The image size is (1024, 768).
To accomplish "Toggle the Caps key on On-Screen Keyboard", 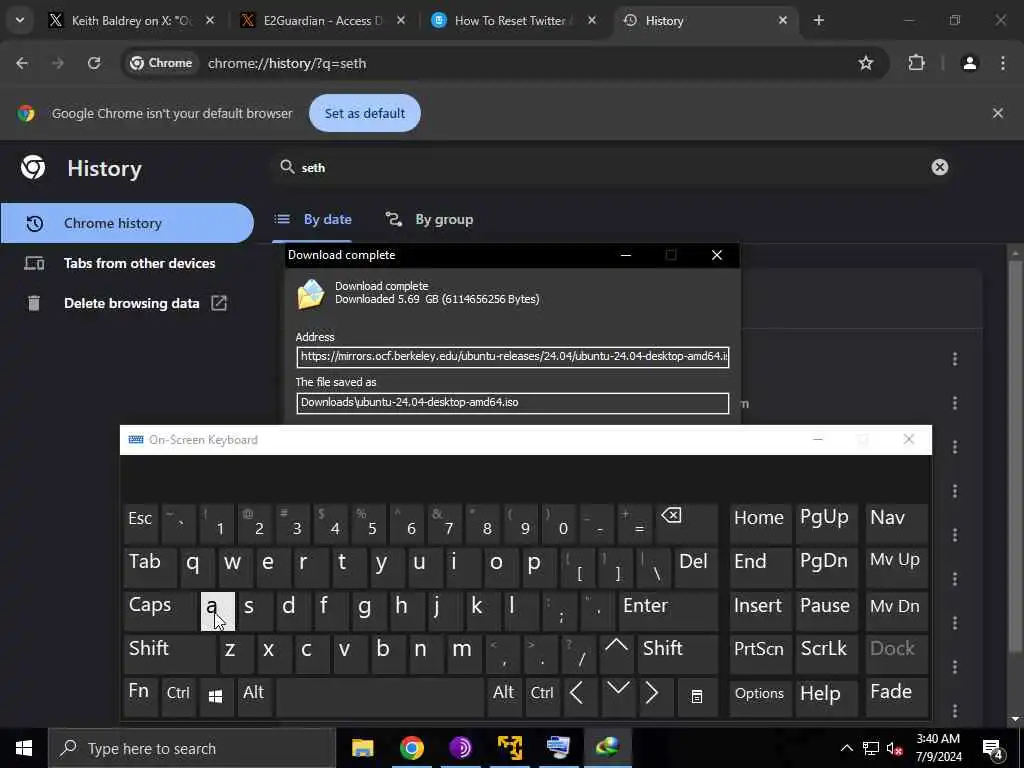I will coord(160,610).
